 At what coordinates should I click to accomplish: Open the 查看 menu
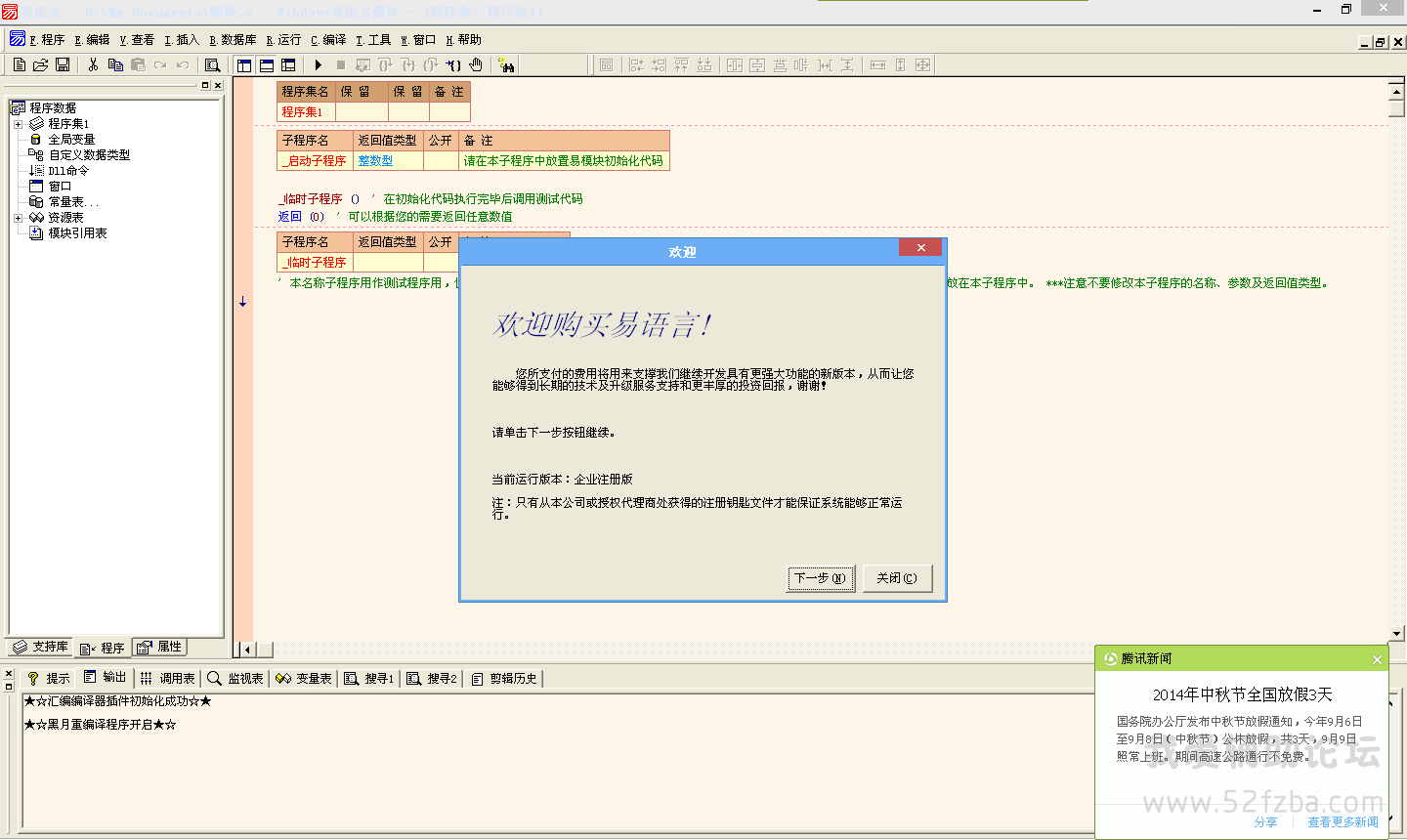point(137,40)
